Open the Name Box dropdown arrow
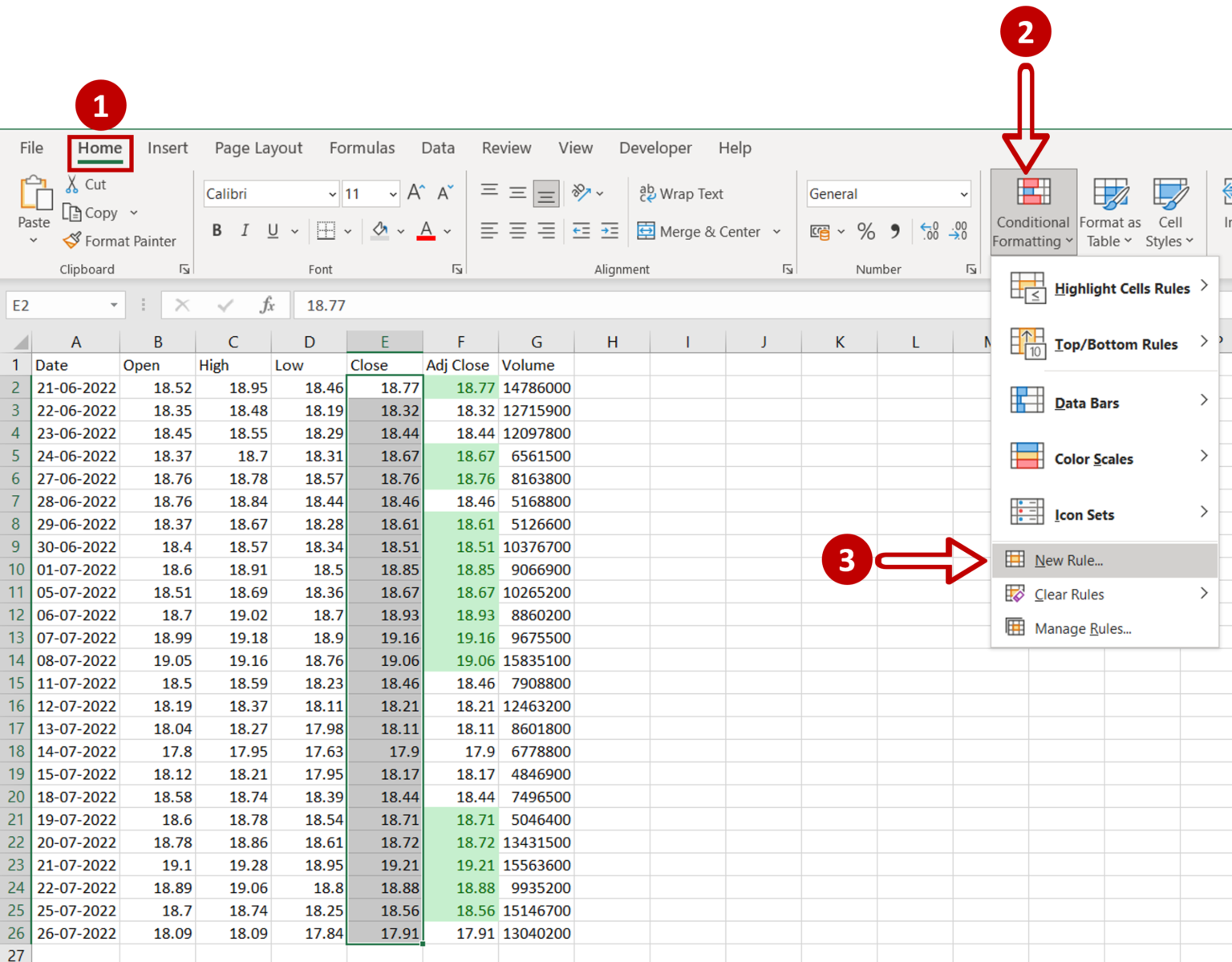 click(114, 305)
